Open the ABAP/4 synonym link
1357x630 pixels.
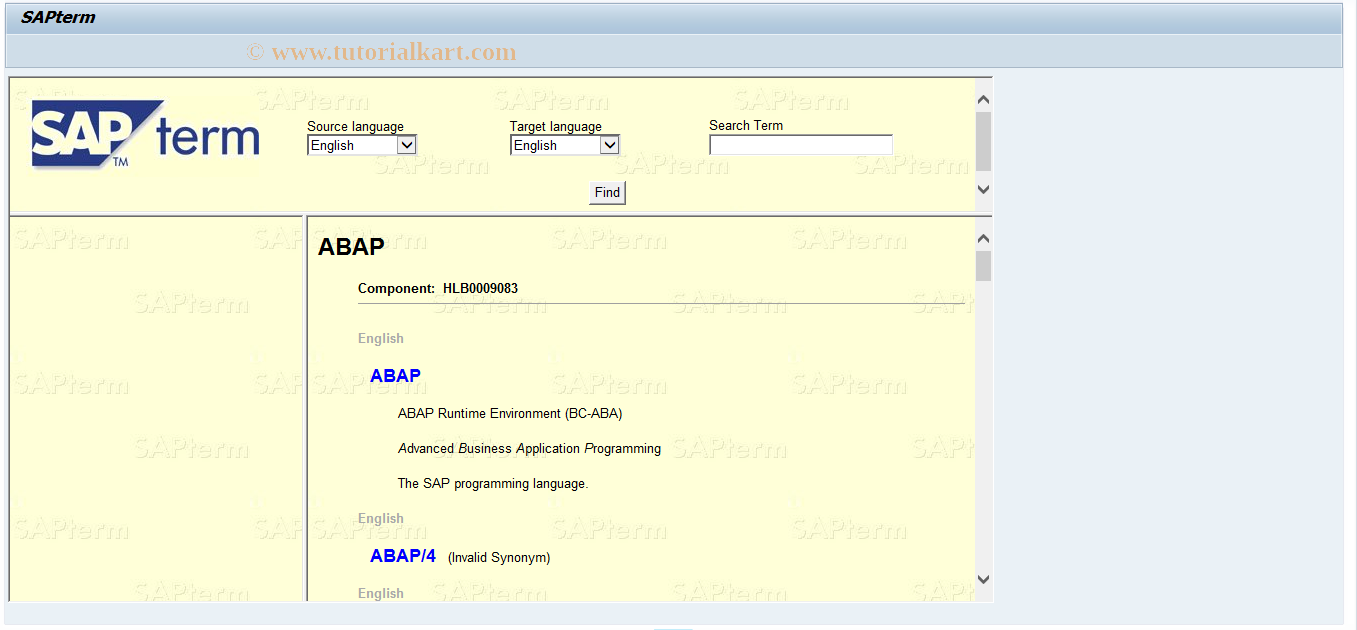pyautogui.click(x=403, y=556)
